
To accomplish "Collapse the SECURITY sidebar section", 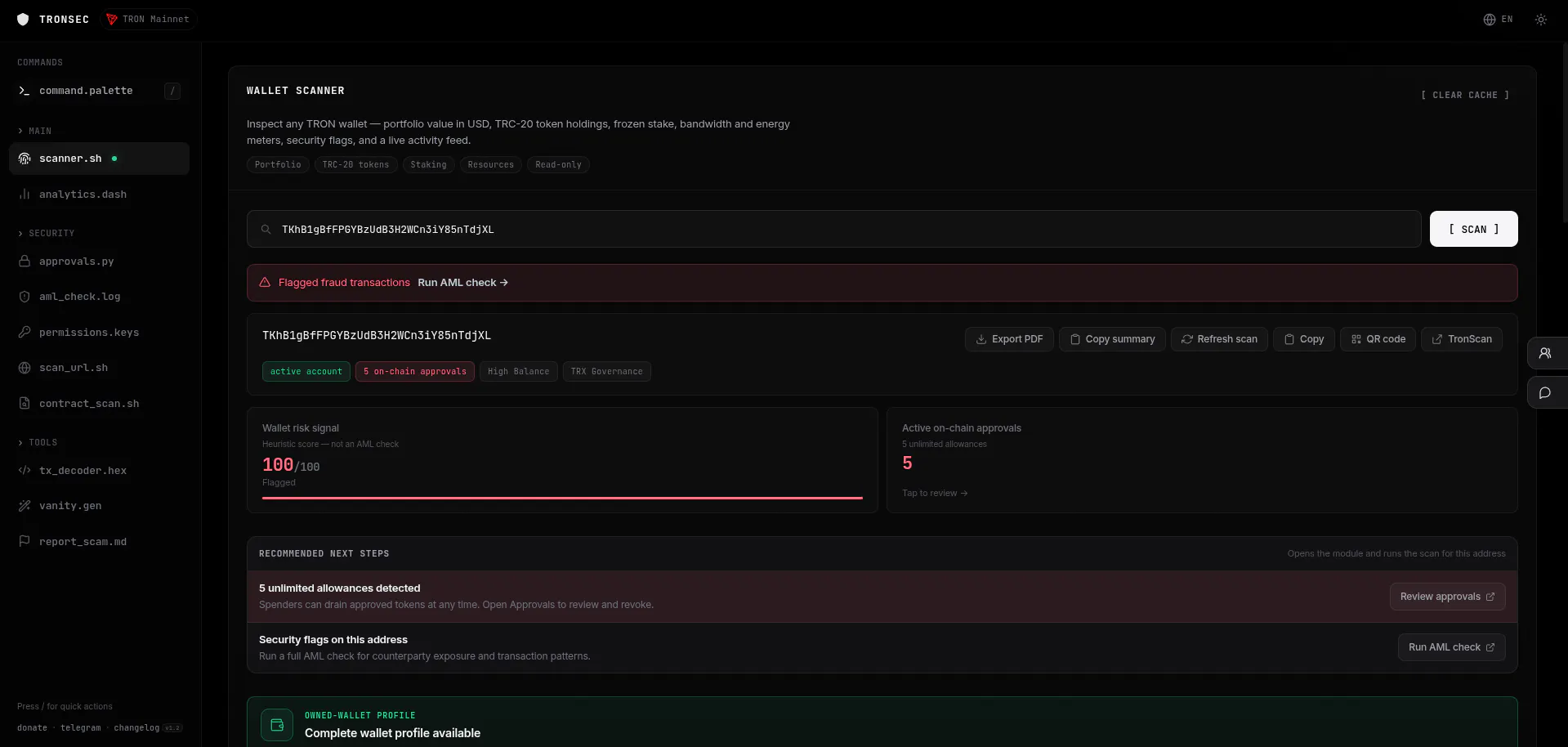I will coord(46,234).
